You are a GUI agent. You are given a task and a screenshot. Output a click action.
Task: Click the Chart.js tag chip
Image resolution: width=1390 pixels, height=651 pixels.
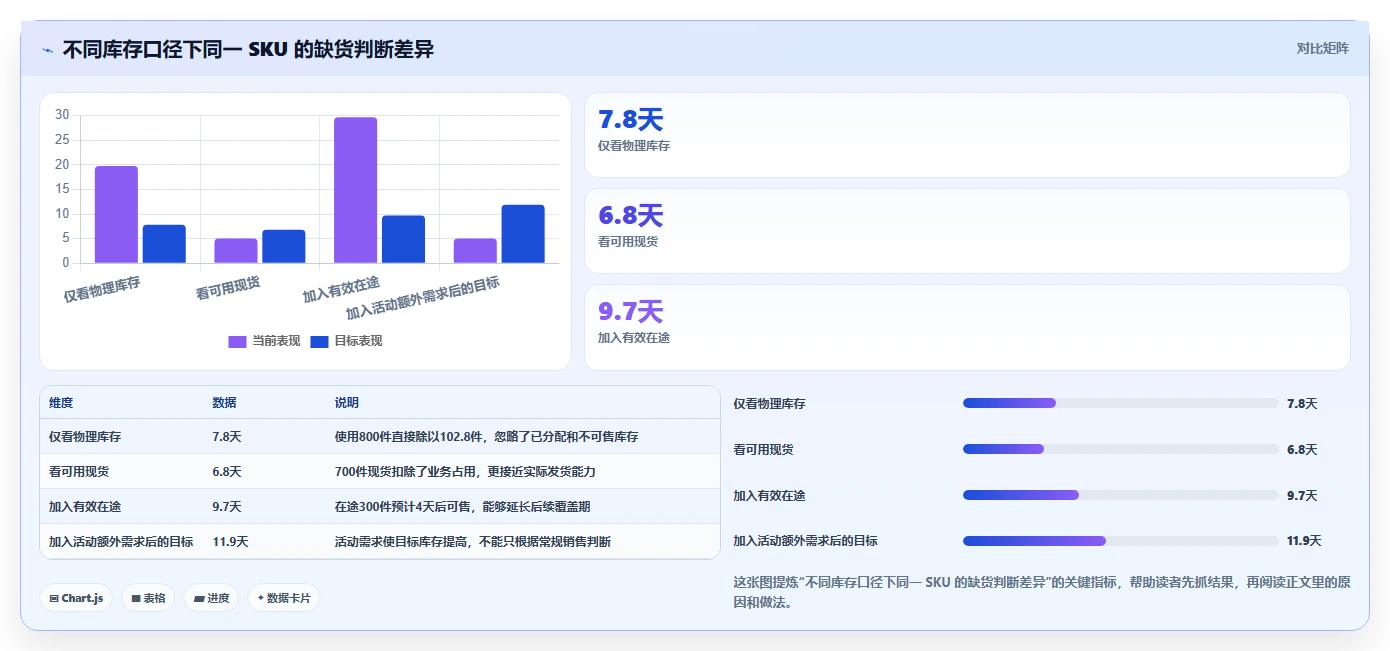point(76,598)
